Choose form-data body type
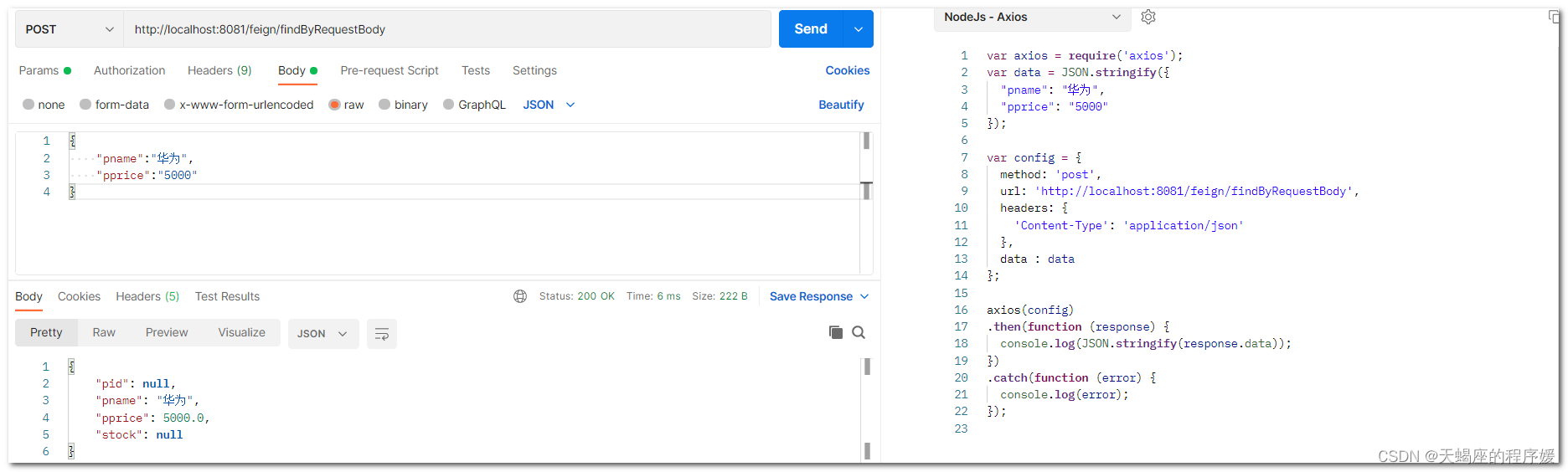 (85, 105)
